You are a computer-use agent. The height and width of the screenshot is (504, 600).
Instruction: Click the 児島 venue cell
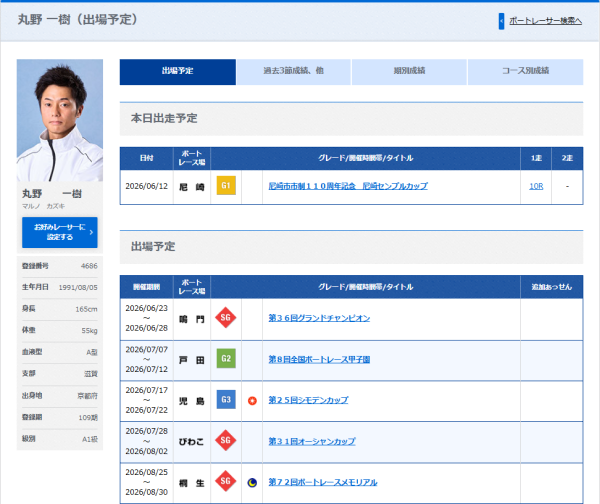click(192, 401)
